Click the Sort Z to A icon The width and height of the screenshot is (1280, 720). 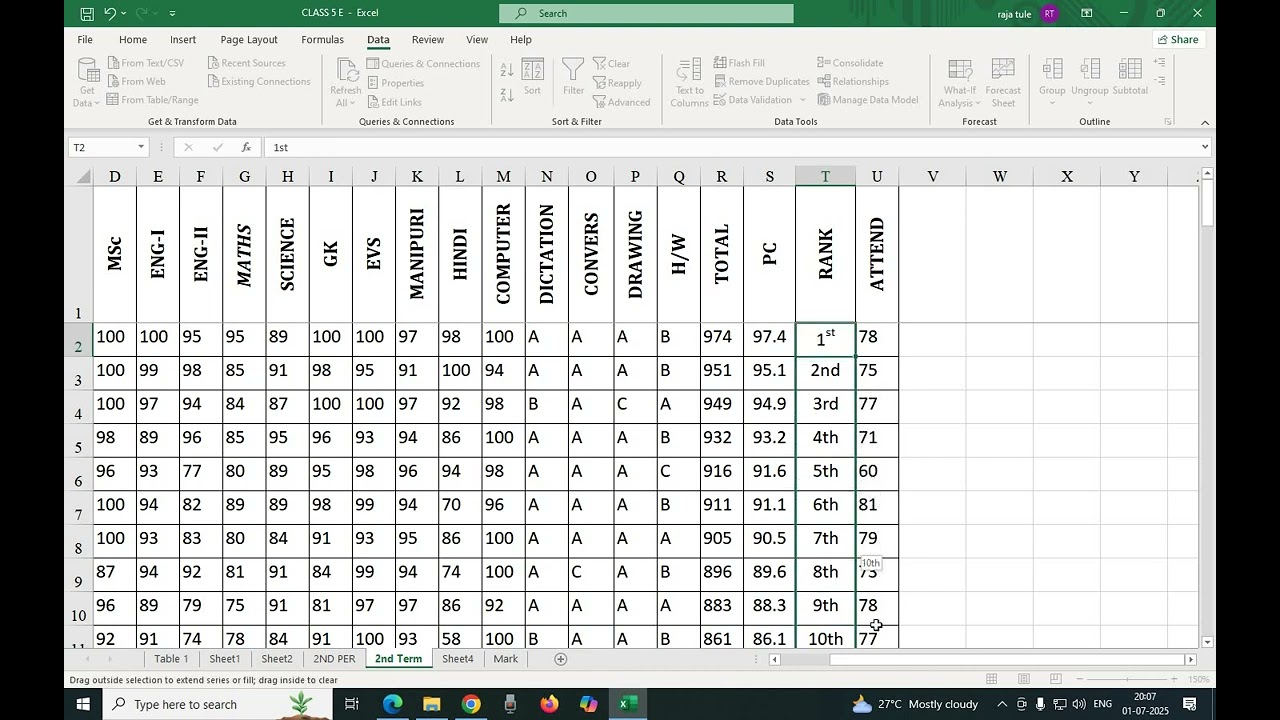(507, 95)
